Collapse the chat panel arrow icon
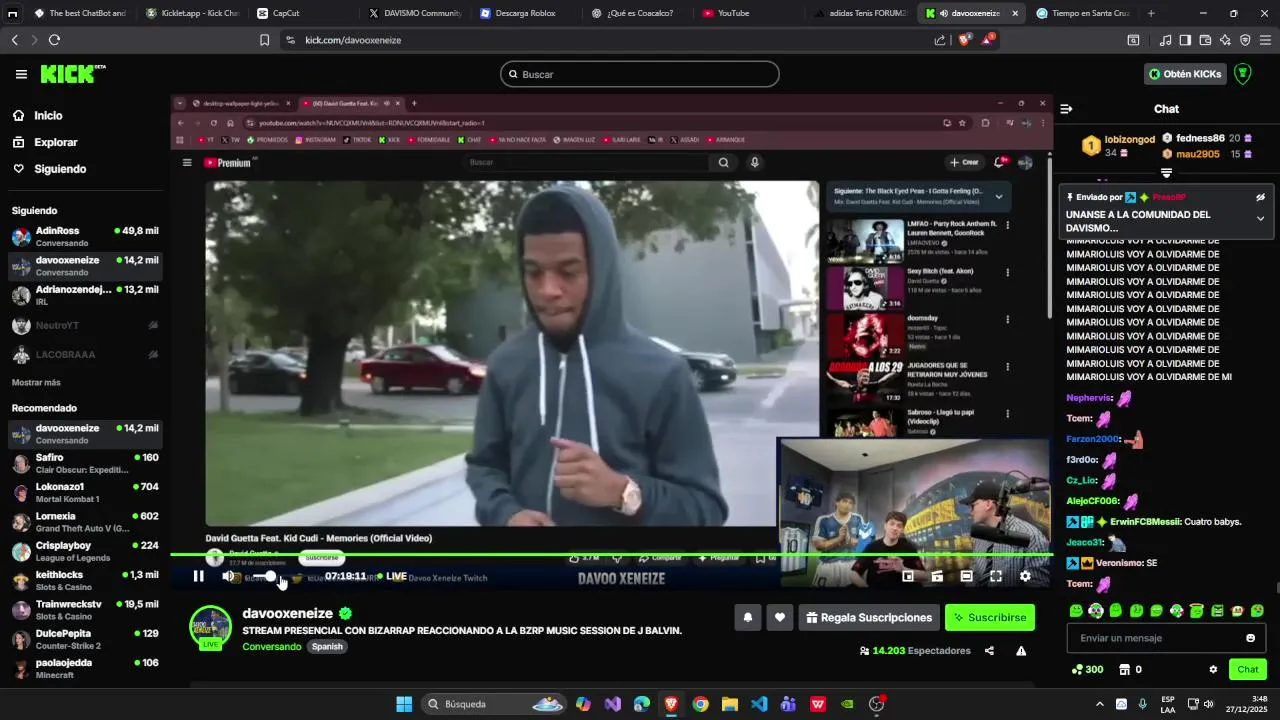 [1066, 109]
